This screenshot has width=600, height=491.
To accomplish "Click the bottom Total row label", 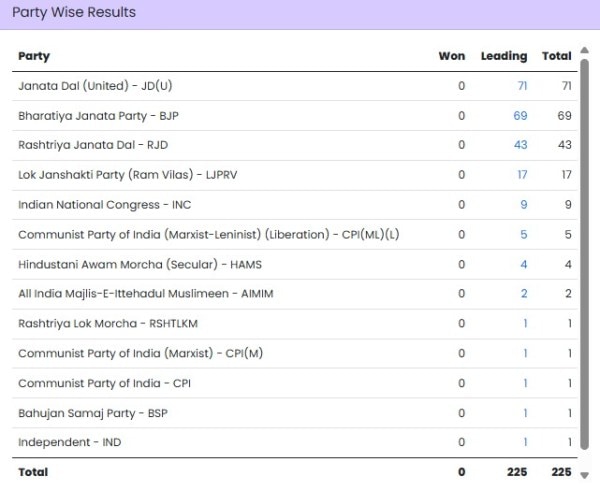I will pyautogui.click(x=33, y=472).
